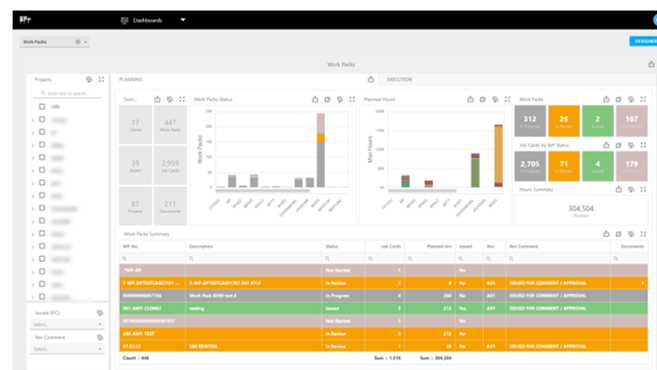
Task: Clear filter on Work Packs Status chart
Action: 340,99
